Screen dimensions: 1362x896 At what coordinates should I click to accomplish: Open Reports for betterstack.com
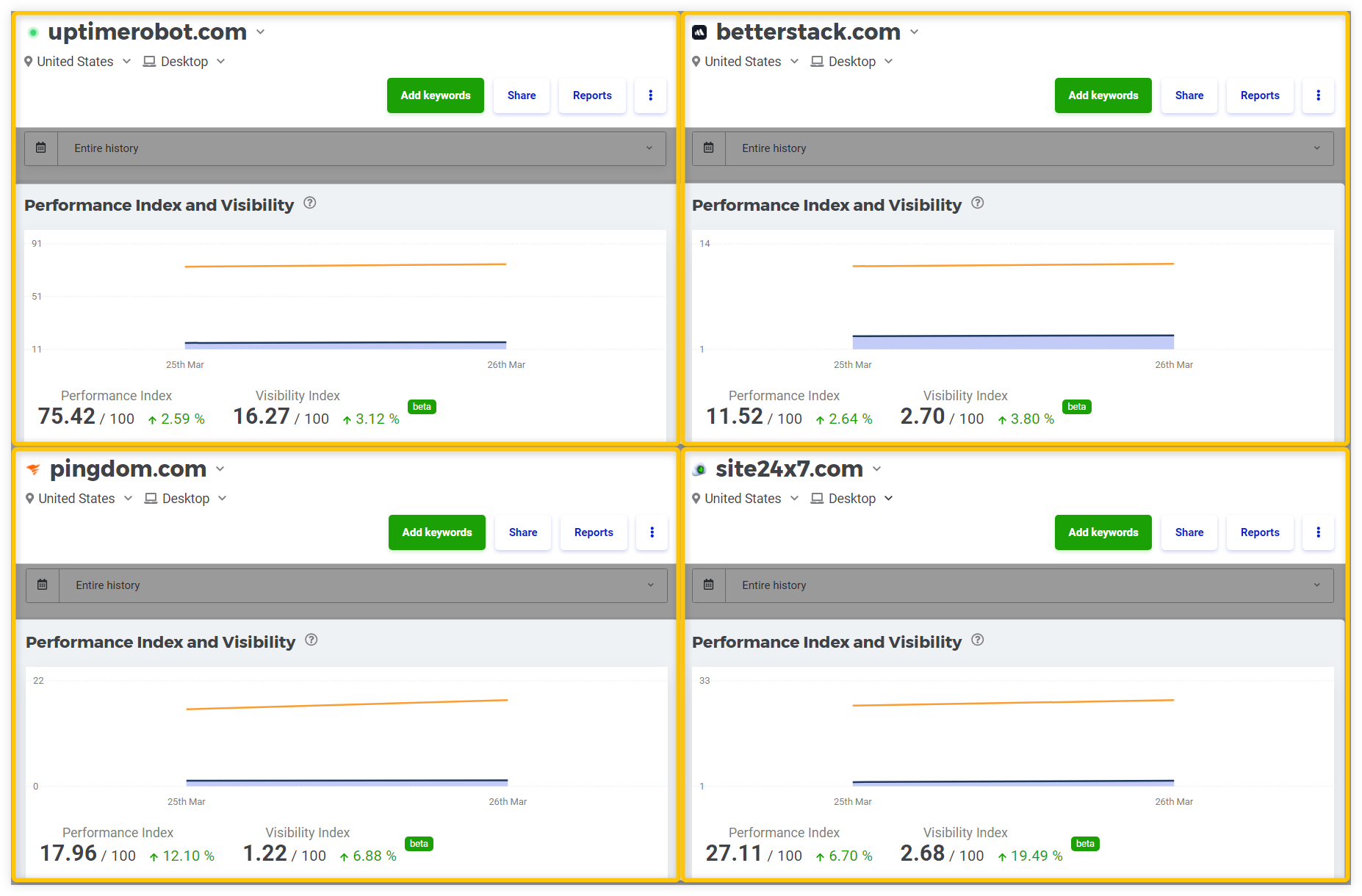click(x=1259, y=95)
